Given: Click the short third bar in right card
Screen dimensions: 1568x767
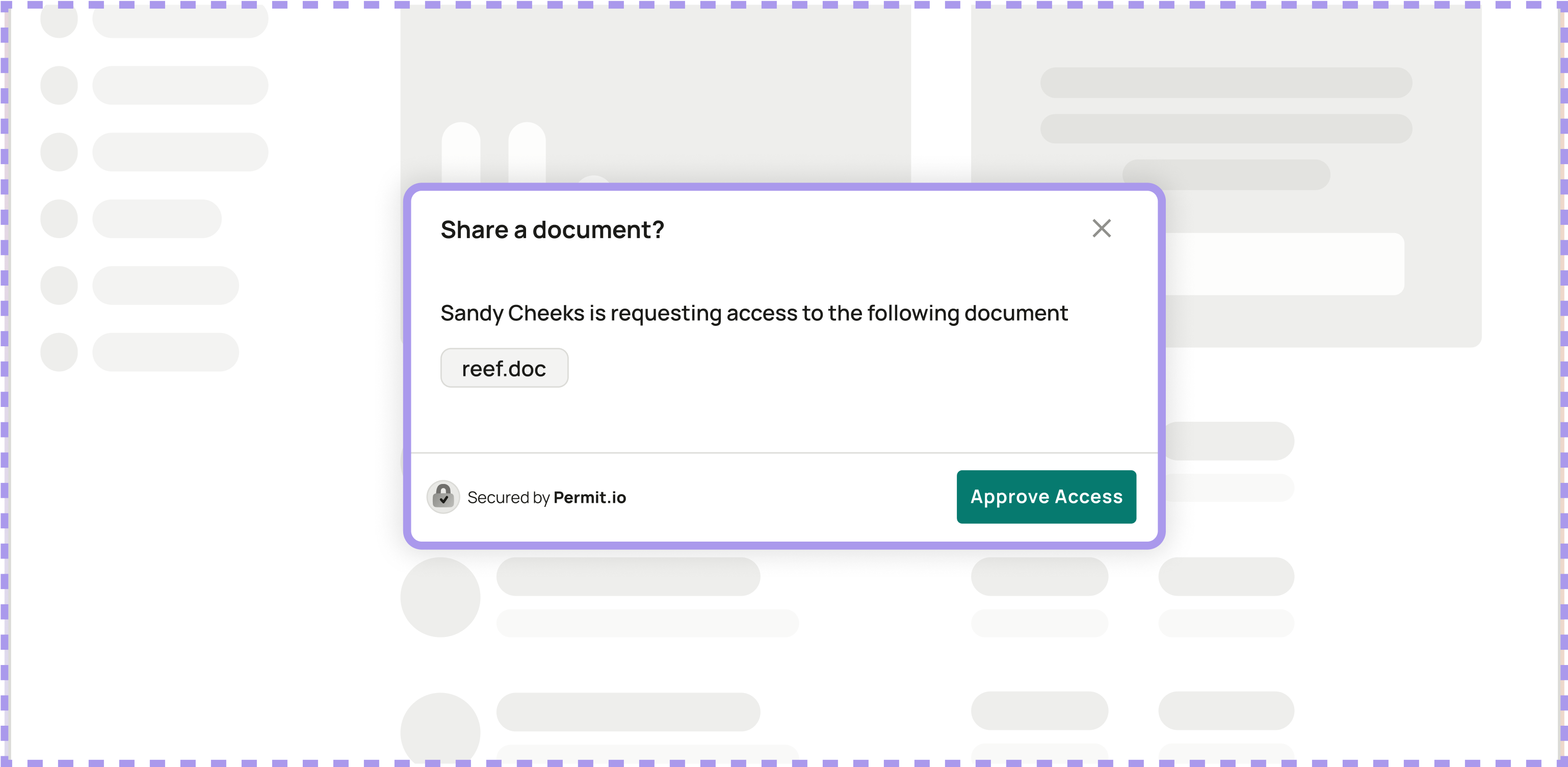Looking at the screenshot, I should point(1226,175).
